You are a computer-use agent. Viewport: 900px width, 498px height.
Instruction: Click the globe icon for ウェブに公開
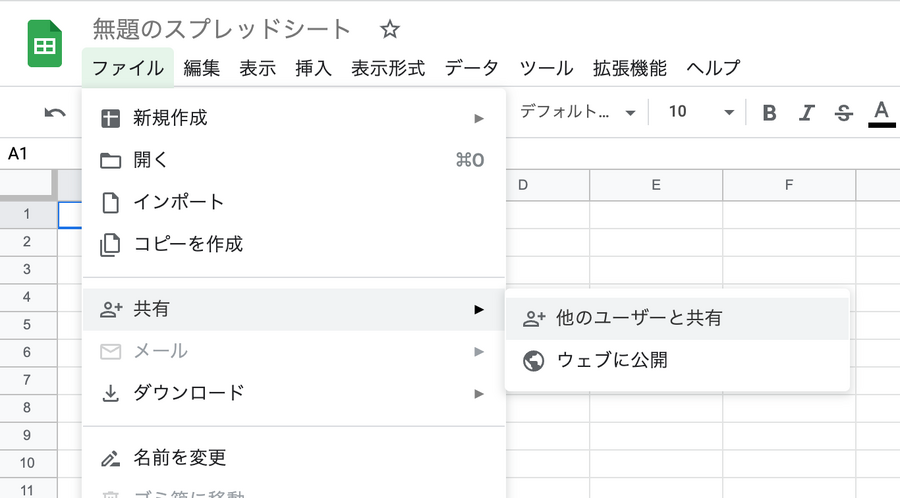pyautogui.click(x=533, y=361)
